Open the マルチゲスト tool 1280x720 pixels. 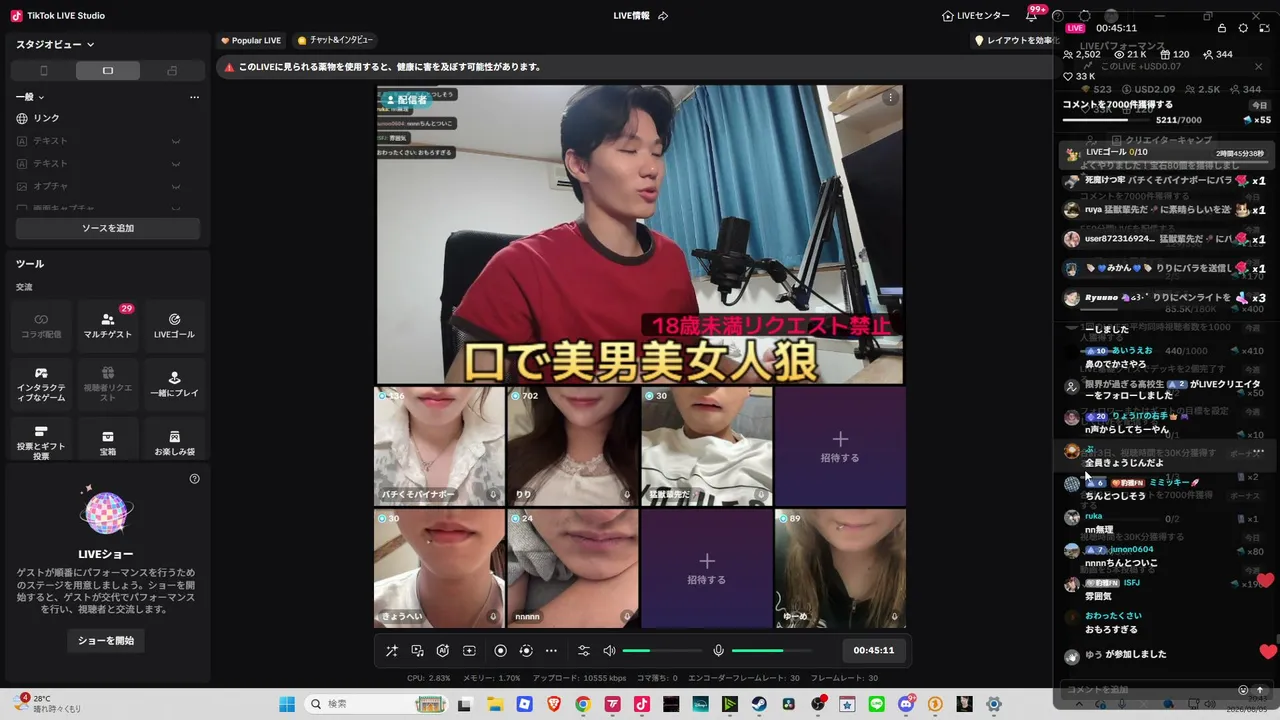coord(108,326)
